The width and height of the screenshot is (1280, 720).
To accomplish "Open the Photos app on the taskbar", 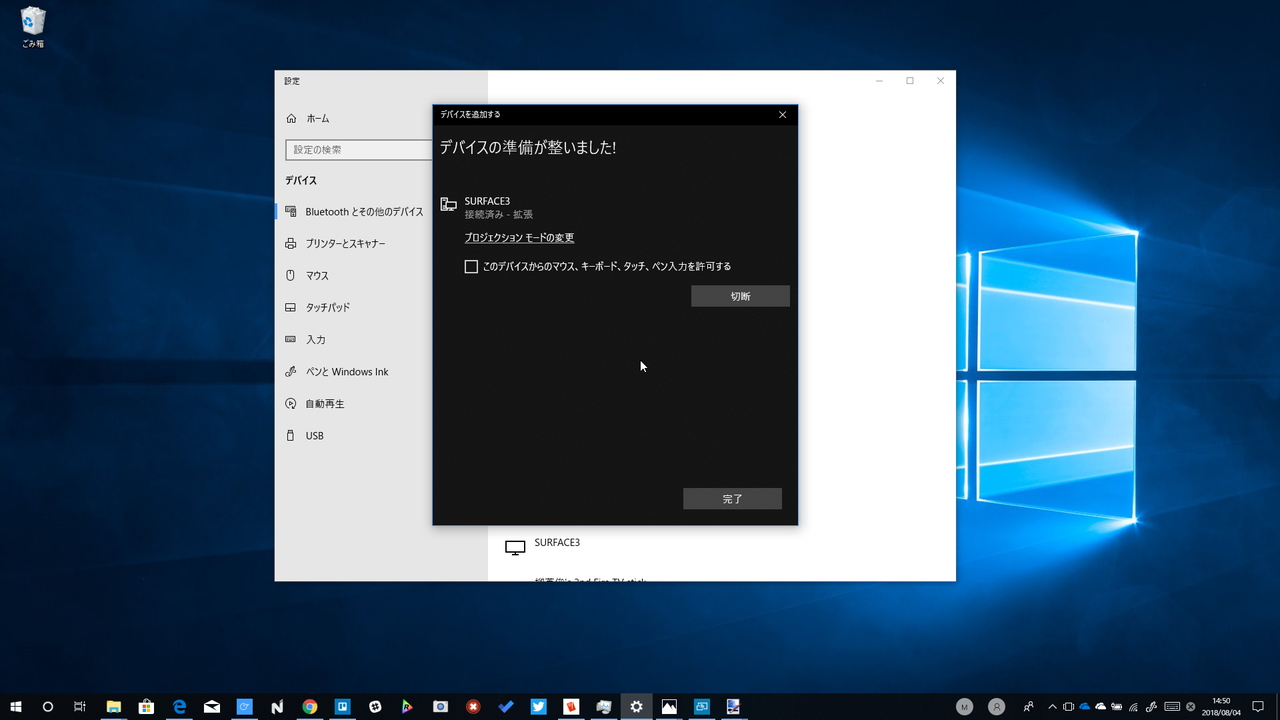I will pos(669,707).
